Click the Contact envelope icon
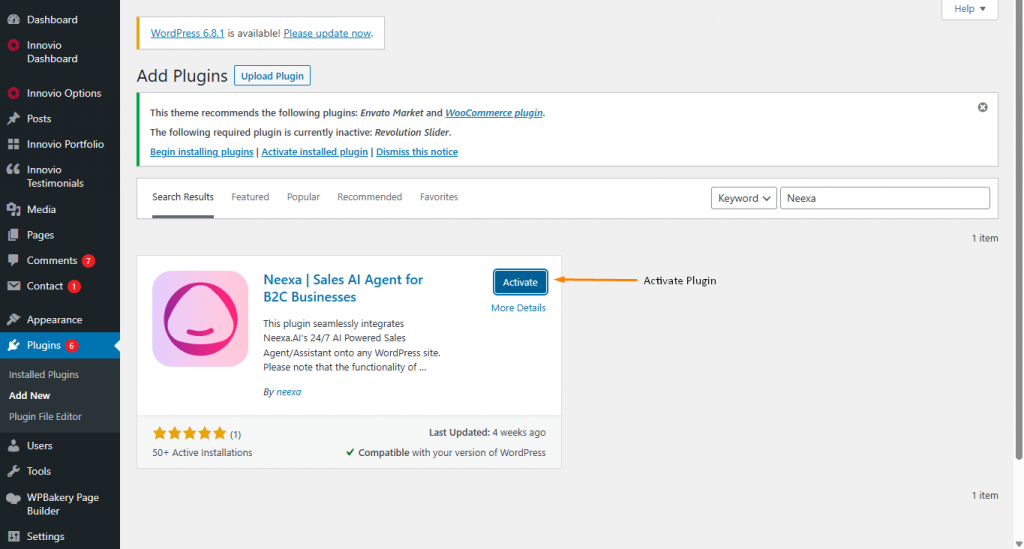Viewport: 1024px width, 549px height. (x=13, y=286)
